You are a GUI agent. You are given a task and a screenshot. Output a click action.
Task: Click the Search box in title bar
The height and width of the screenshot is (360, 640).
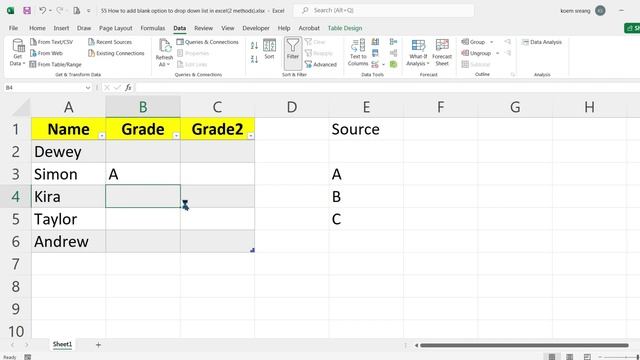384,11
